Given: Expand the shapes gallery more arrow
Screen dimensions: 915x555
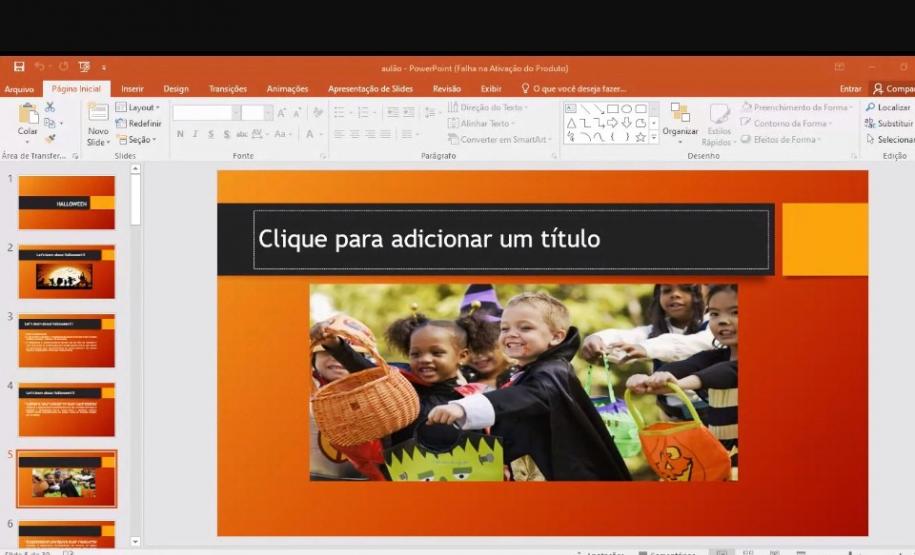Looking at the screenshot, I should (x=654, y=137).
